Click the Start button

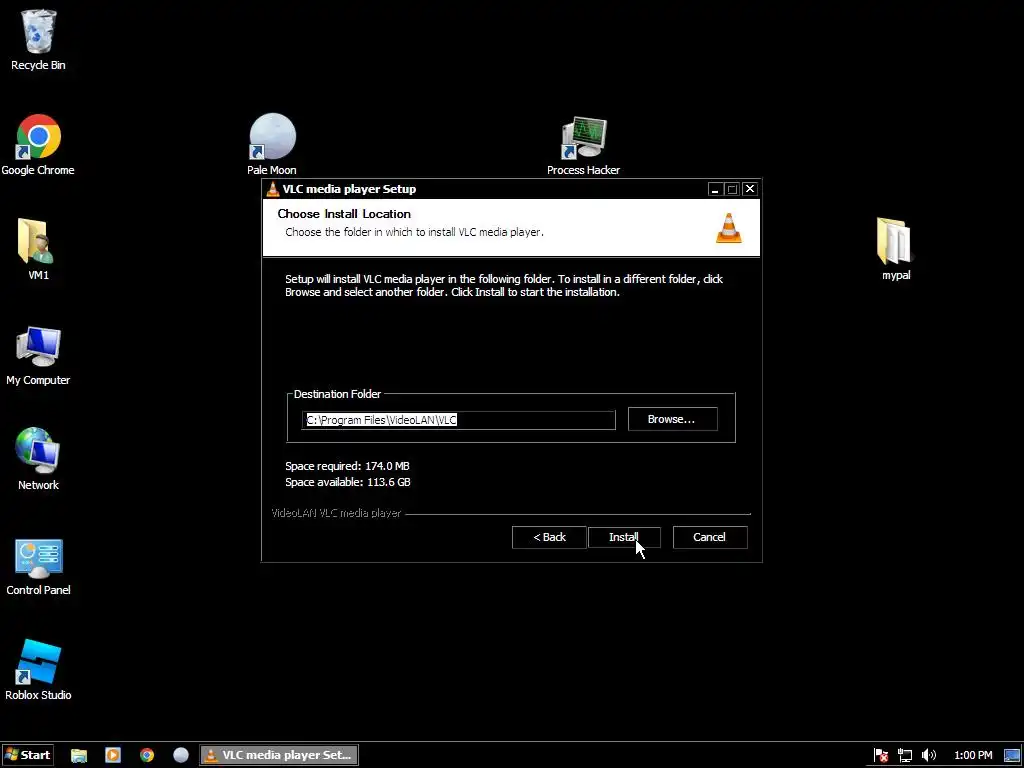27,755
